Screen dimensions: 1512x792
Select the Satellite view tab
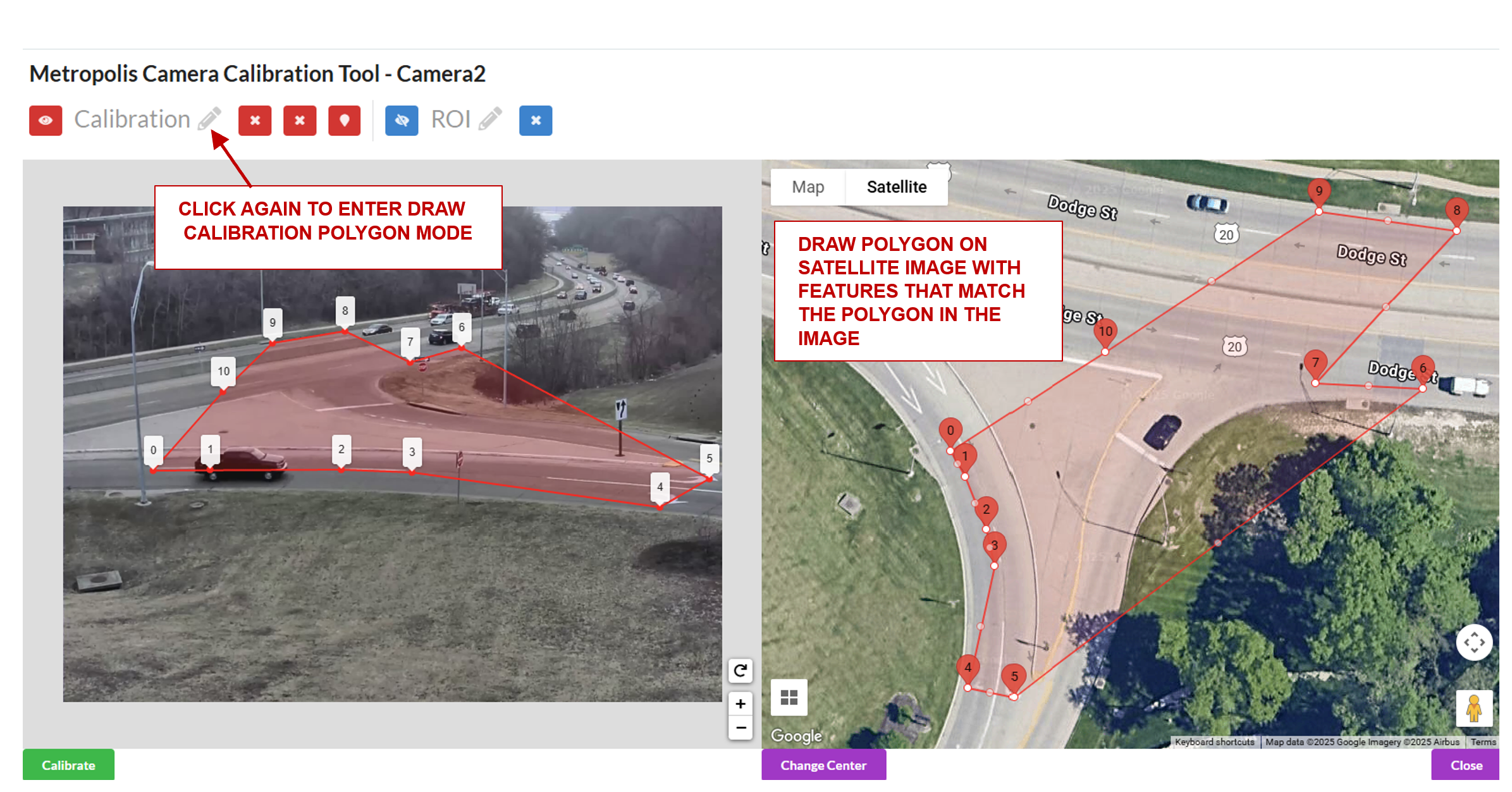click(896, 187)
